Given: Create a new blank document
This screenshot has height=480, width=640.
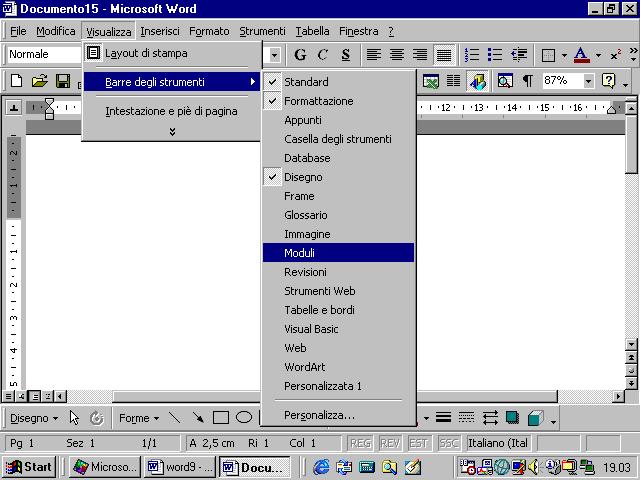Looking at the screenshot, I should pyautogui.click(x=16, y=81).
